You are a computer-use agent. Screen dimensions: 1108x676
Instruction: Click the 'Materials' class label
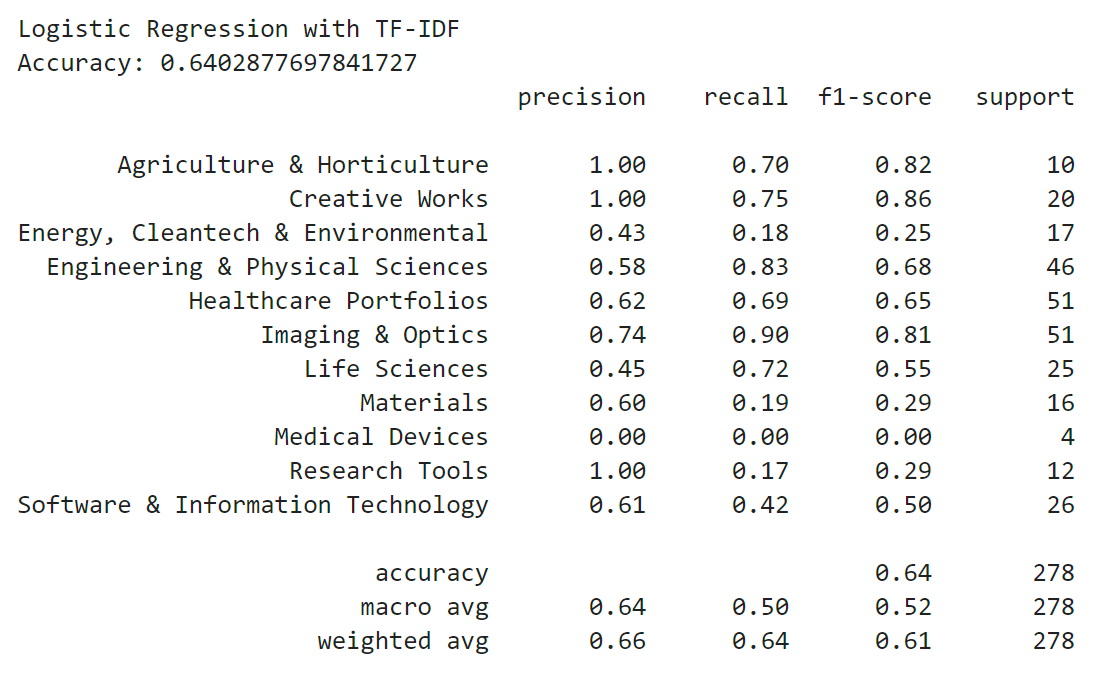(x=424, y=403)
